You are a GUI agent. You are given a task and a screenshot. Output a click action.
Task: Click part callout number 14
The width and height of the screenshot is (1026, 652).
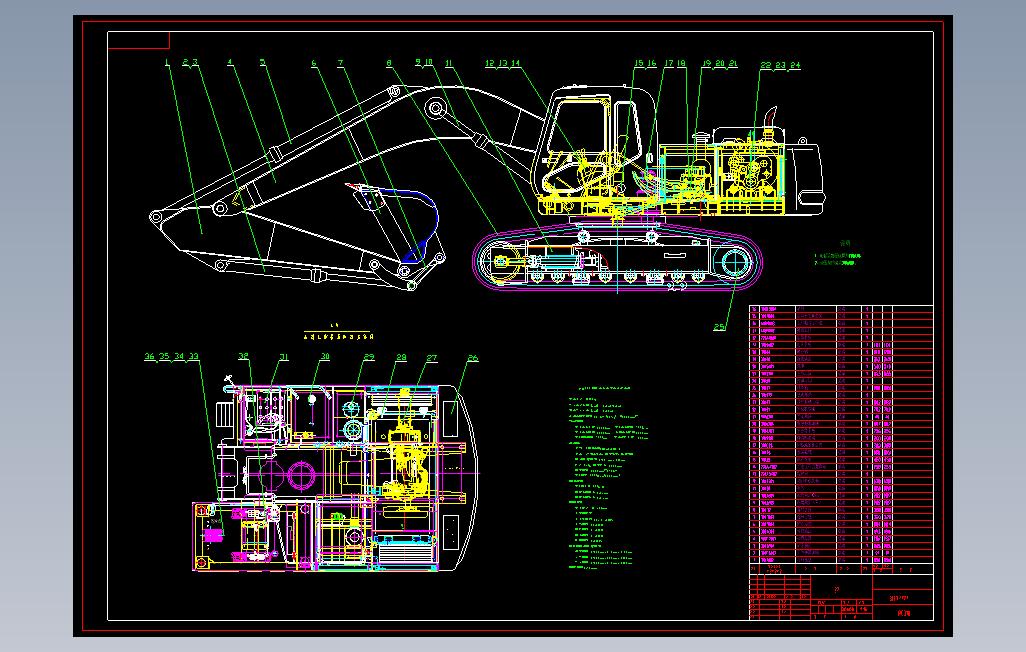pyautogui.click(x=516, y=63)
